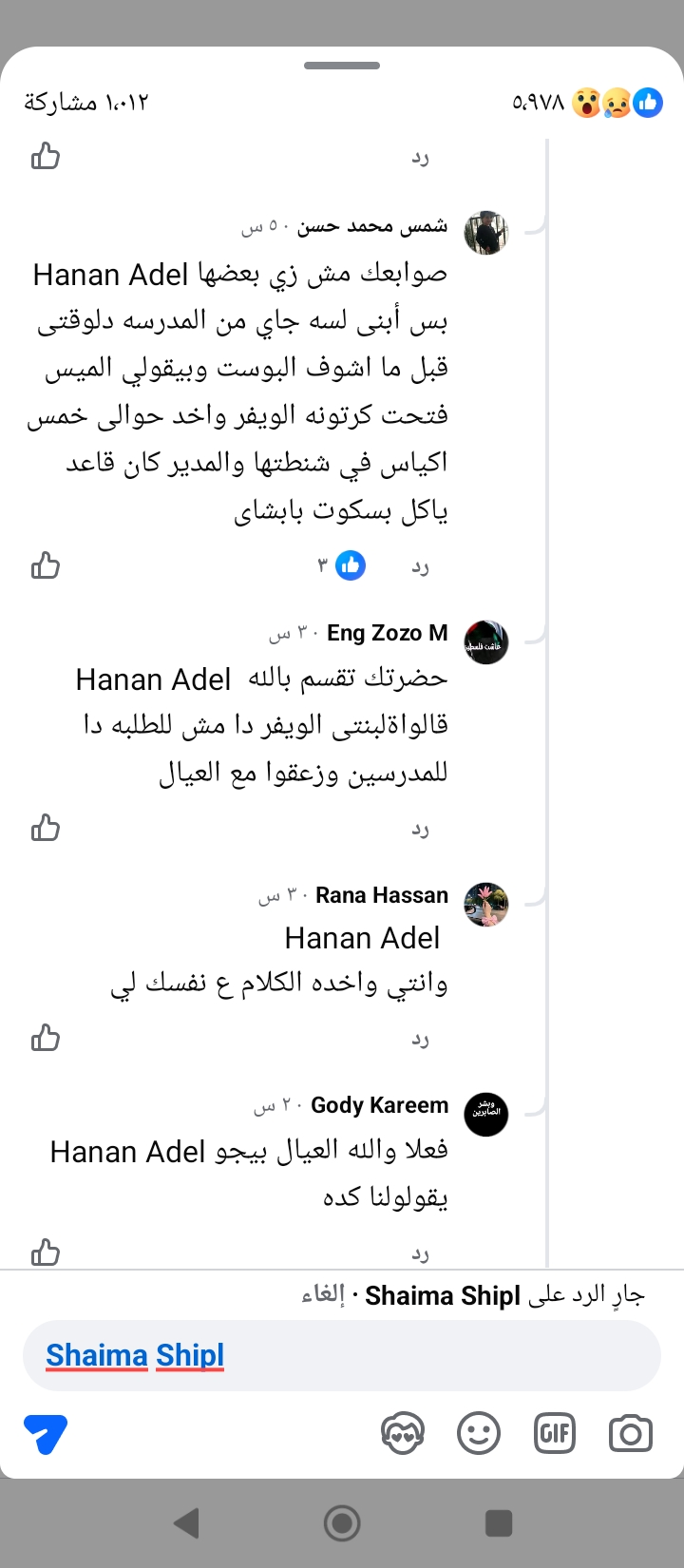Viewport: 684px width, 1568px height.
Task: Like the comment by شمس محمد حسن
Action: (x=46, y=566)
